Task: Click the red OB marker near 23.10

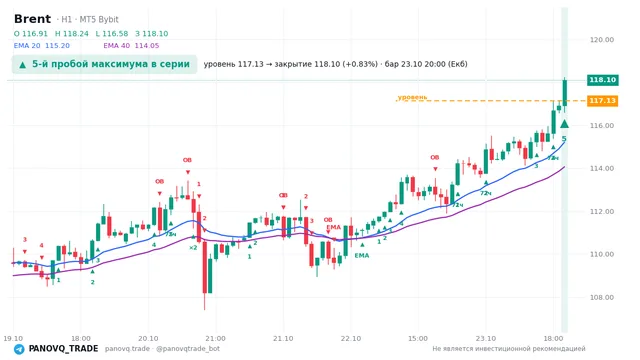Action: pos(435,157)
